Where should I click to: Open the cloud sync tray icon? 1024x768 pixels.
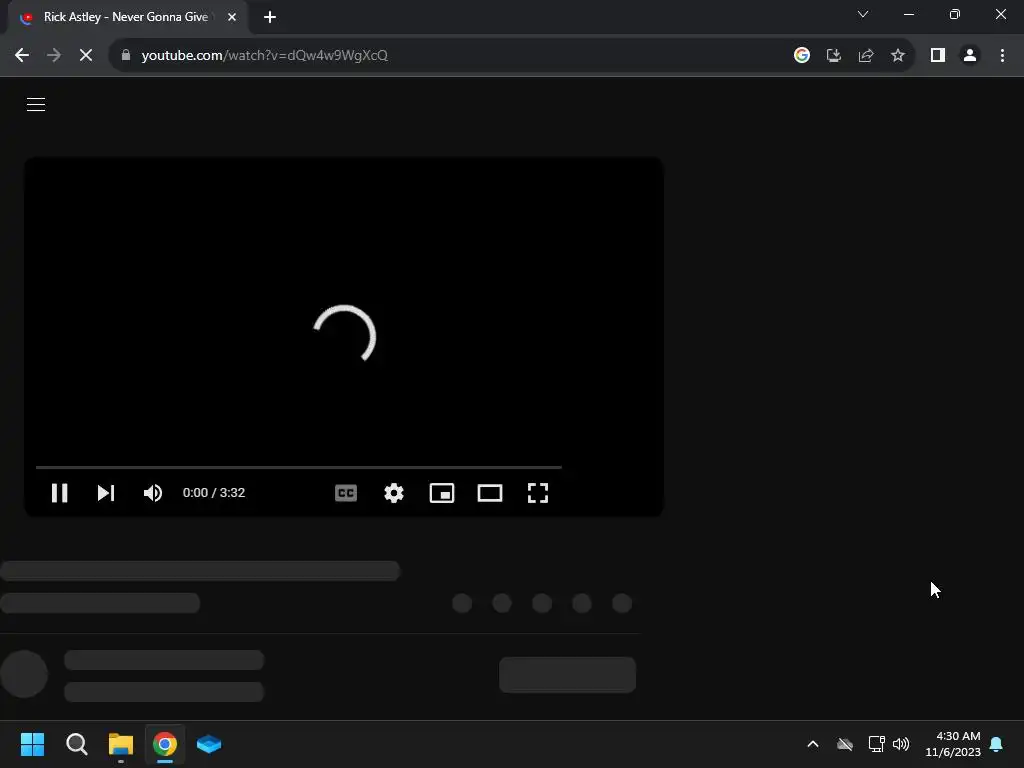tap(845, 744)
